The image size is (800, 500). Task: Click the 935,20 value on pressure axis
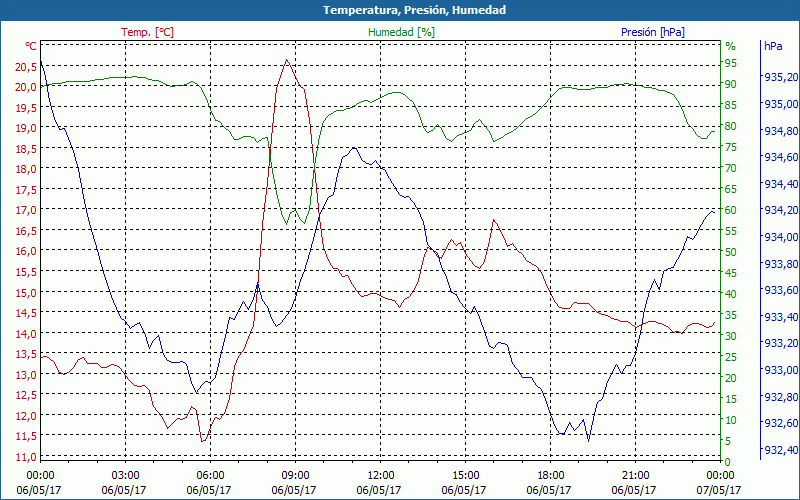coord(781,77)
